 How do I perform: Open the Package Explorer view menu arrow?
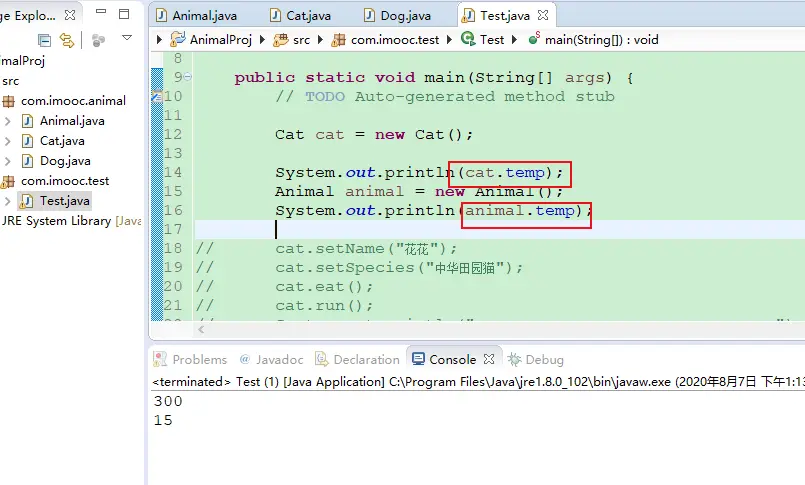[127, 38]
